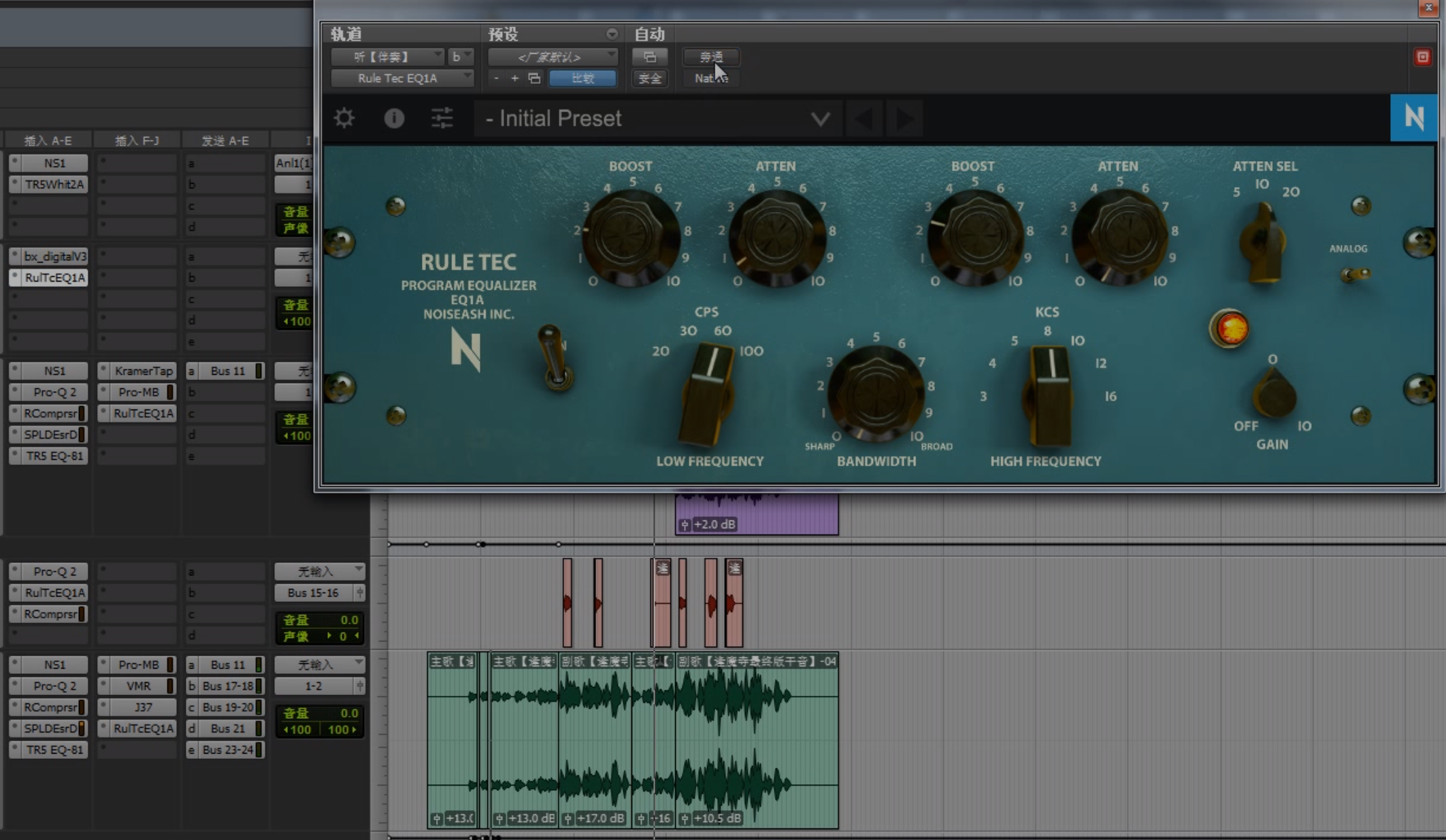The height and width of the screenshot is (840, 1446).
Task: Click the 发送 A-E column header
Action: (x=225, y=141)
